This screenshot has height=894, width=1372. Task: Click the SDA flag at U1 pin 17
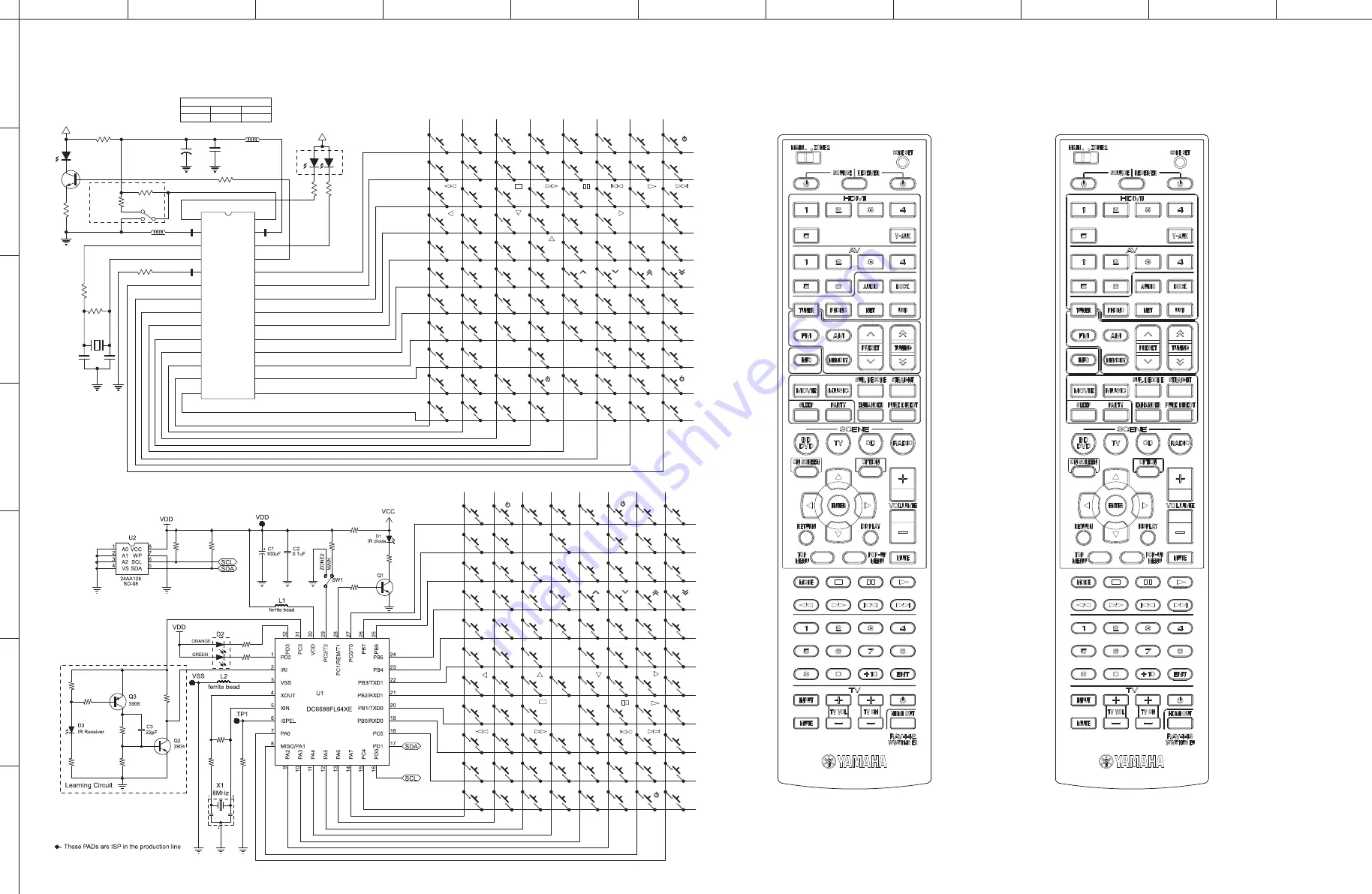coord(411,747)
